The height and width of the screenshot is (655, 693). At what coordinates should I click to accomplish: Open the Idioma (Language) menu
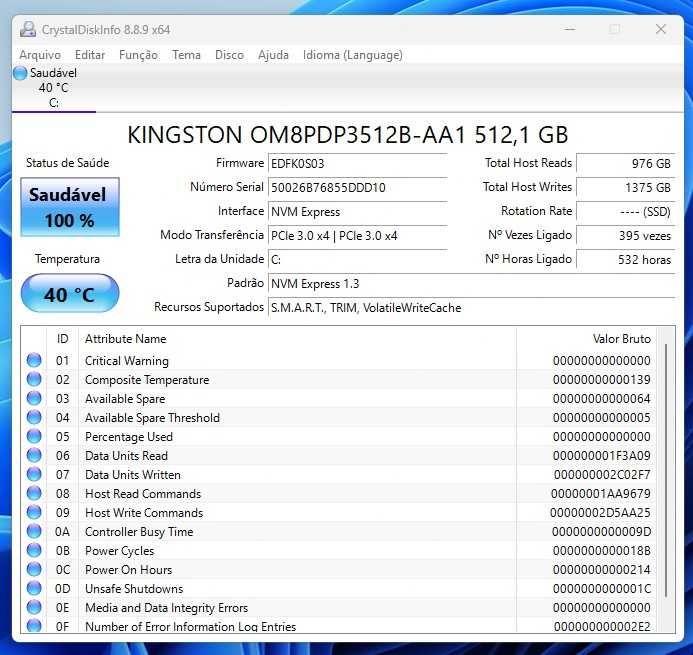point(352,55)
